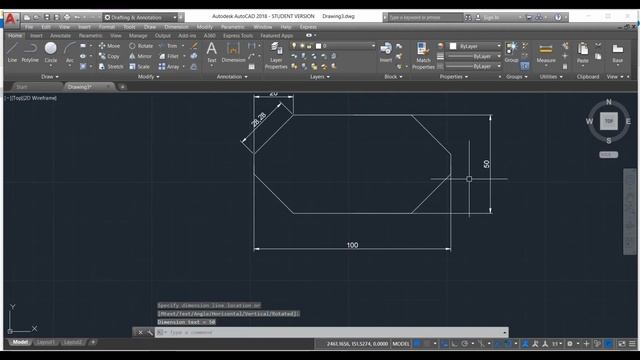The image size is (640, 360).
Task: Open the Annotate ribbon tab
Action: tap(60, 36)
